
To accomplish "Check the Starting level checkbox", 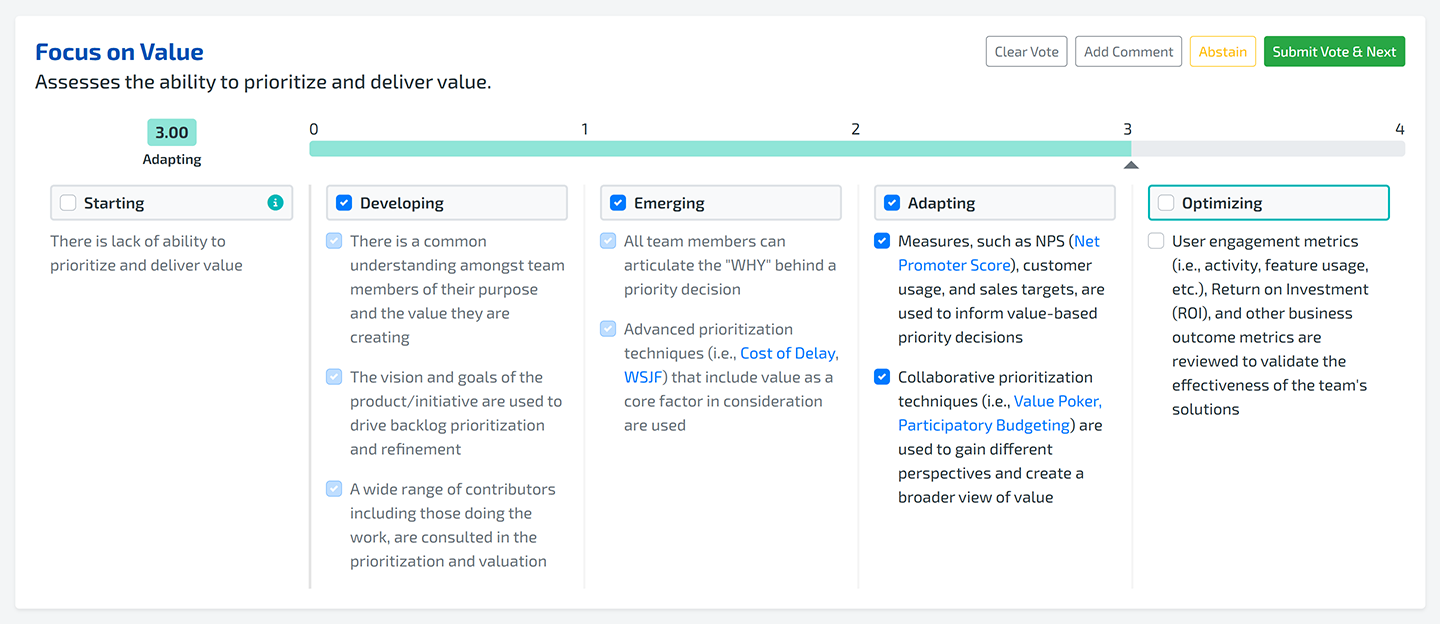I will coord(68,203).
